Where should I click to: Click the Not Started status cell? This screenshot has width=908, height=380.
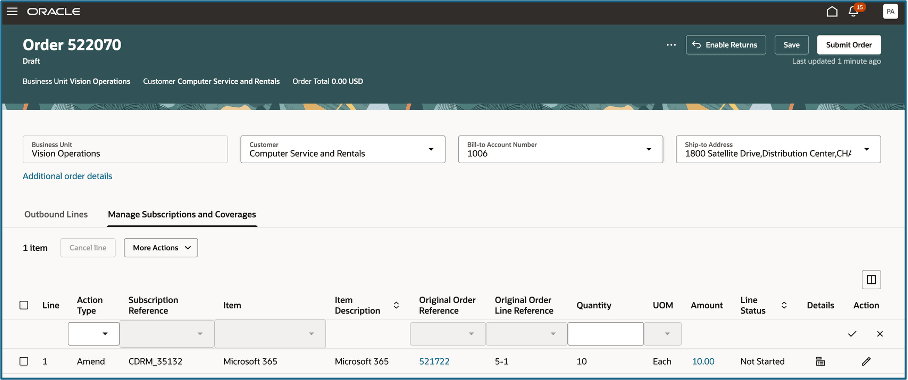pyautogui.click(x=762, y=361)
